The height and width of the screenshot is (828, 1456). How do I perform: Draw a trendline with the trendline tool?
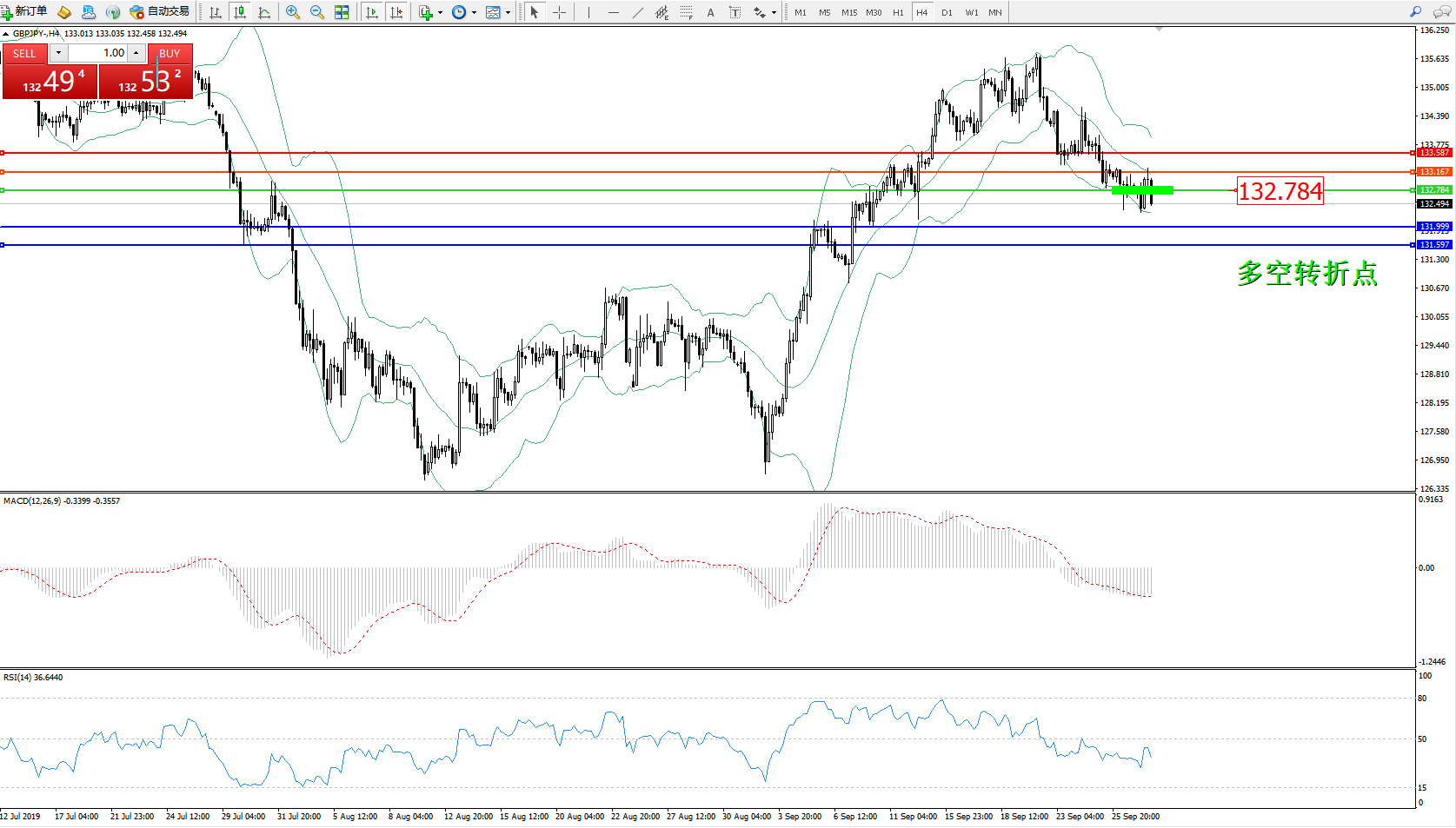(x=638, y=12)
